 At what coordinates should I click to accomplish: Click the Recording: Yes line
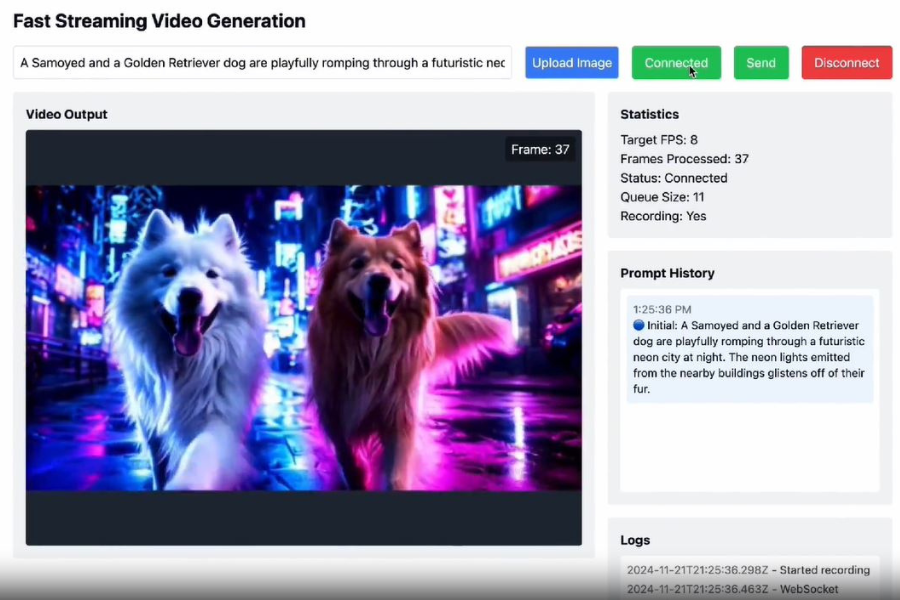[x=663, y=216]
